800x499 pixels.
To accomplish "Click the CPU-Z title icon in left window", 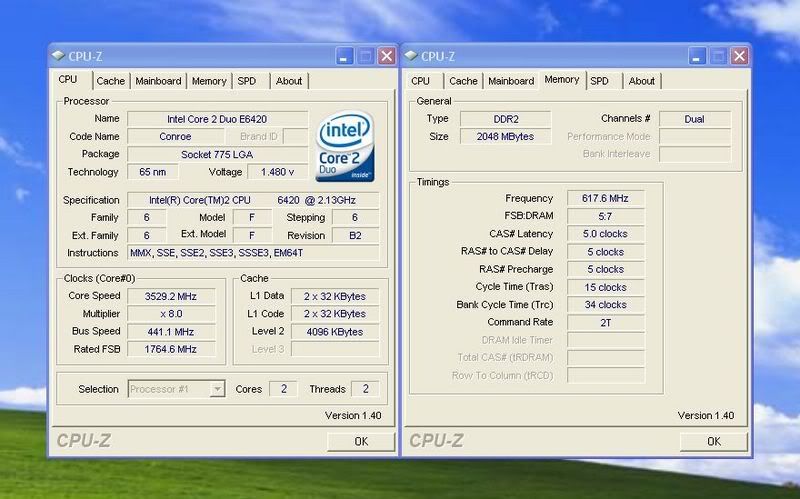I will point(58,56).
